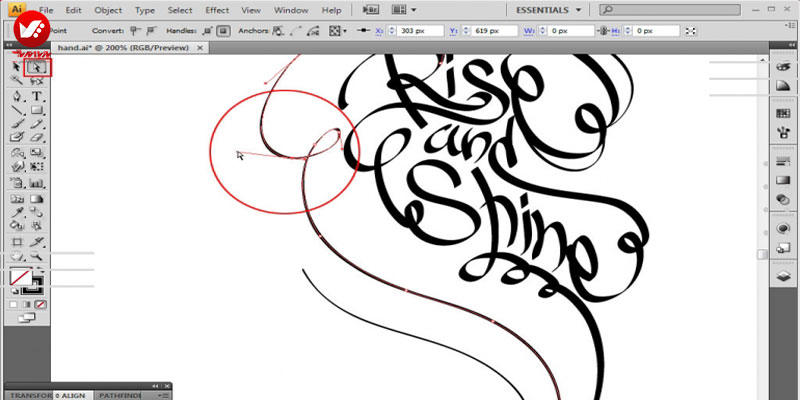
Task: Choose the Free Transform tool
Action: pyautogui.click(x=37, y=166)
